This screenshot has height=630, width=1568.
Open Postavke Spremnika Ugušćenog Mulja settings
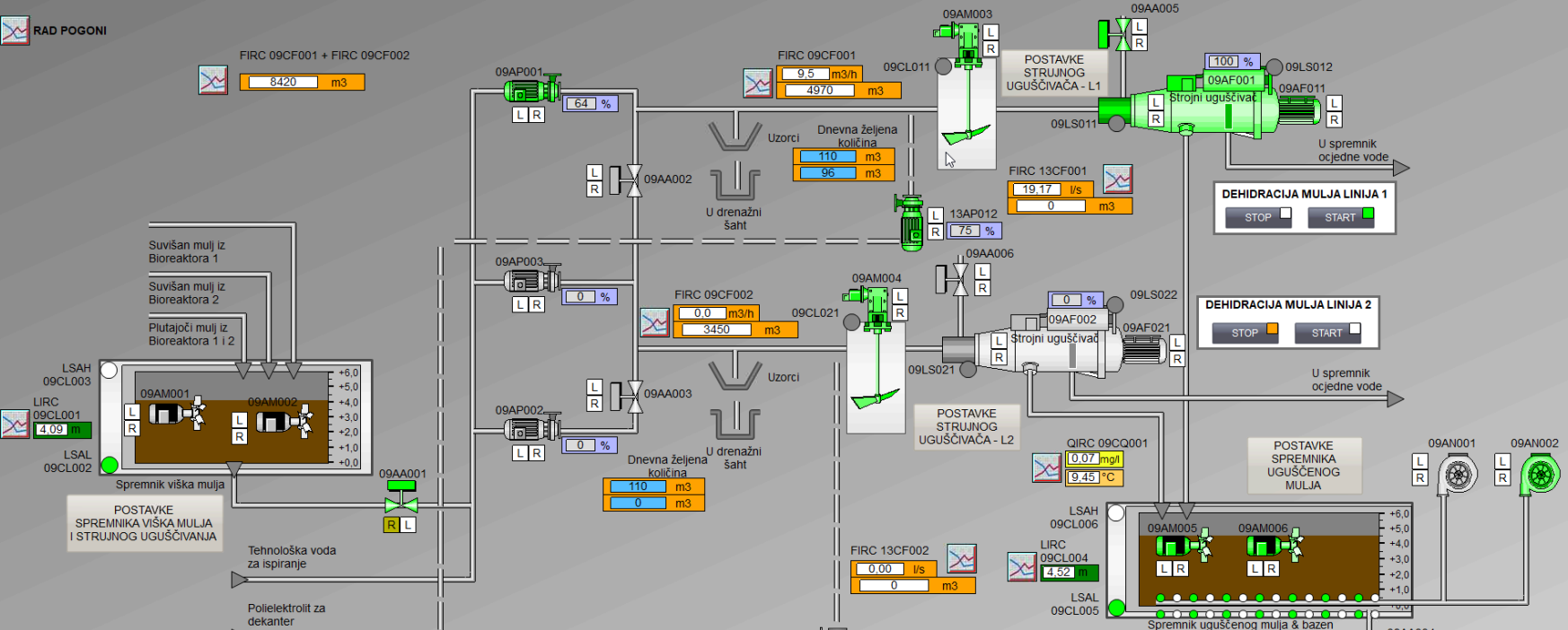pos(1303,465)
